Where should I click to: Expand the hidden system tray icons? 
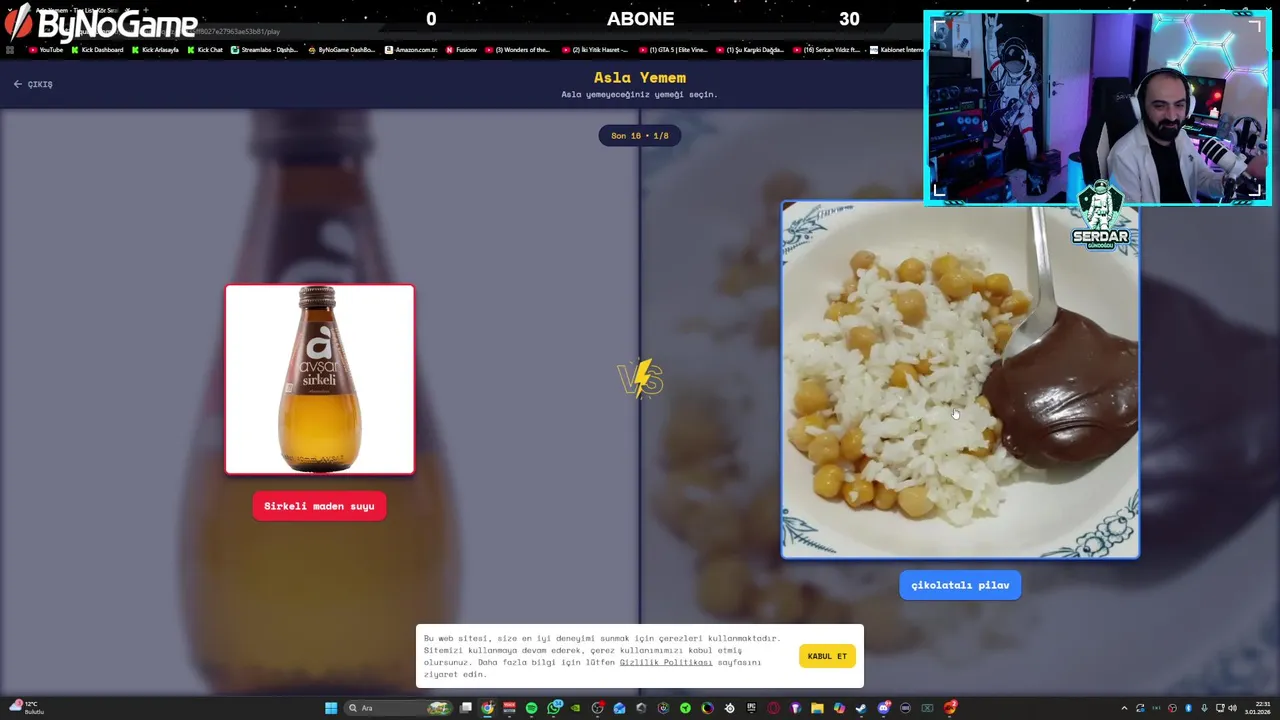click(1124, 708)
